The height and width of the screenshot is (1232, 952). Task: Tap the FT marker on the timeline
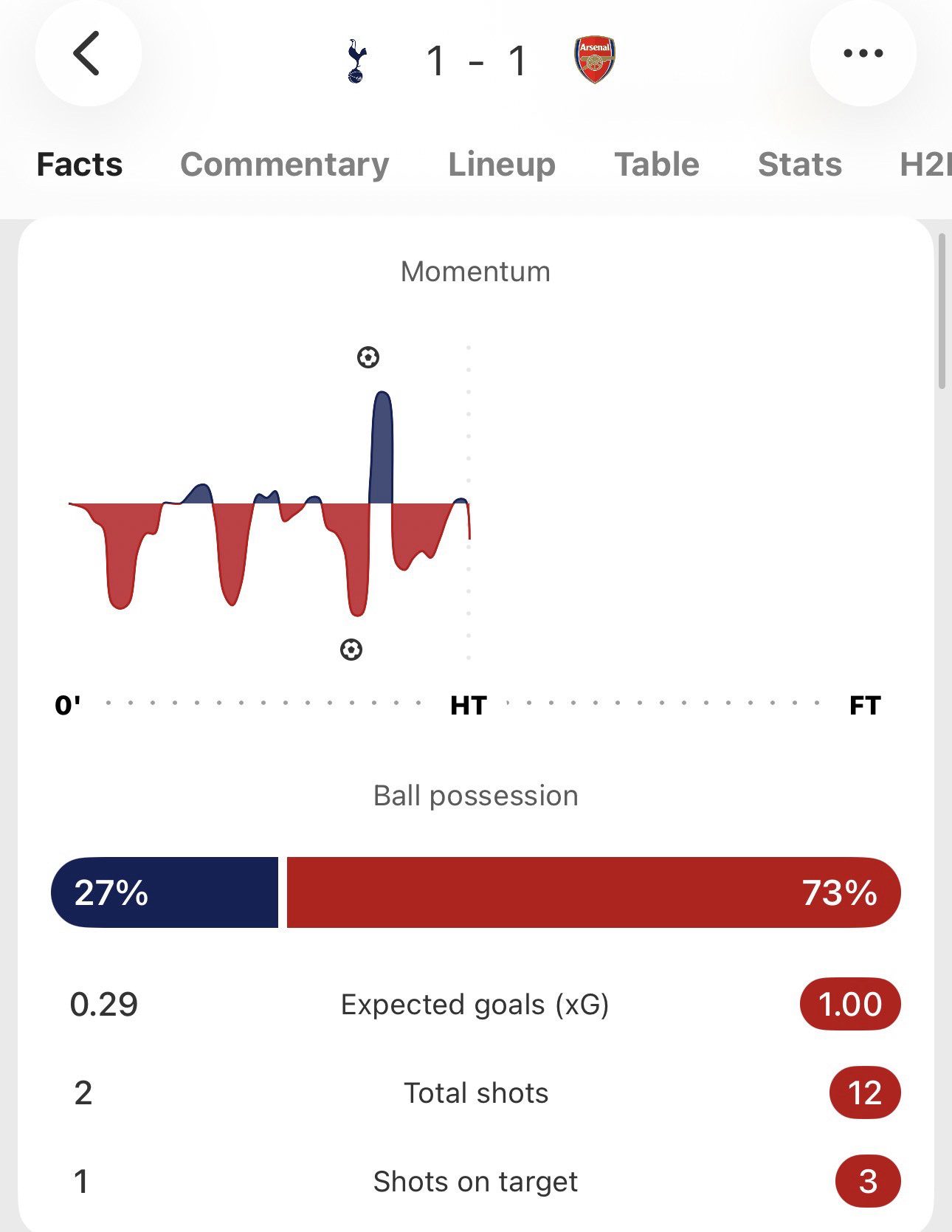pos(865,705)
